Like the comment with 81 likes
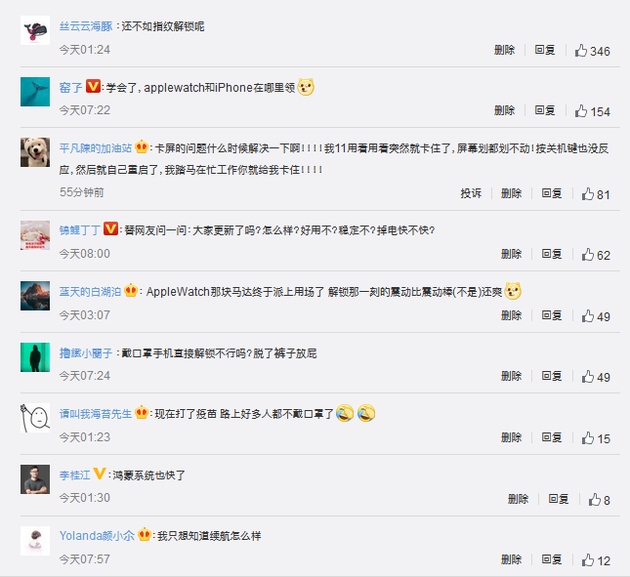 (x=587, y=194)
